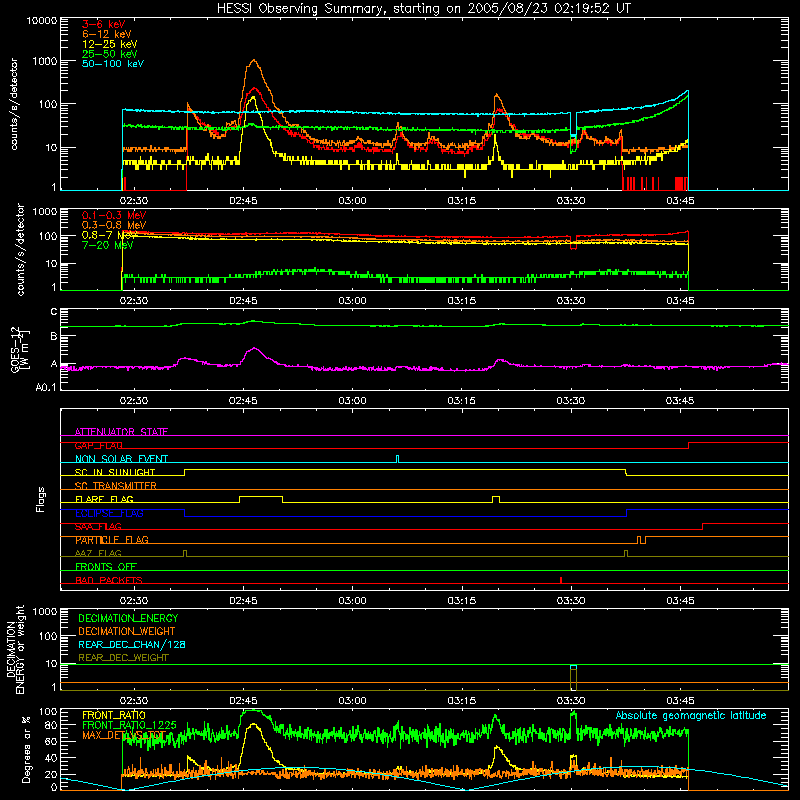Click the 03:45 tick label below the top panel

pyautogui.click(x=680, y=201)
